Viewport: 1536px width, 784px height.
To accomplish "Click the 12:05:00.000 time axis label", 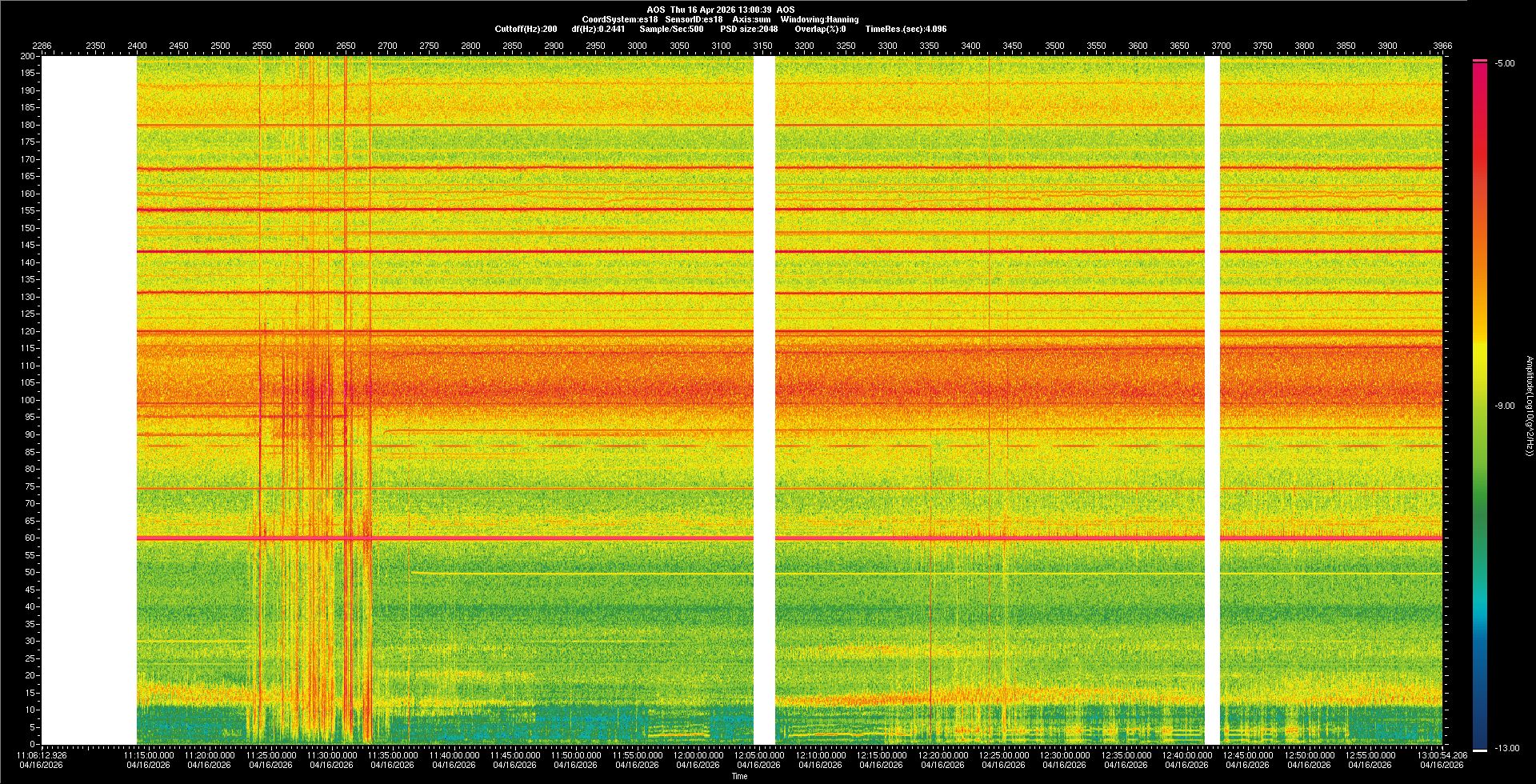I will [x=758, y=754].
